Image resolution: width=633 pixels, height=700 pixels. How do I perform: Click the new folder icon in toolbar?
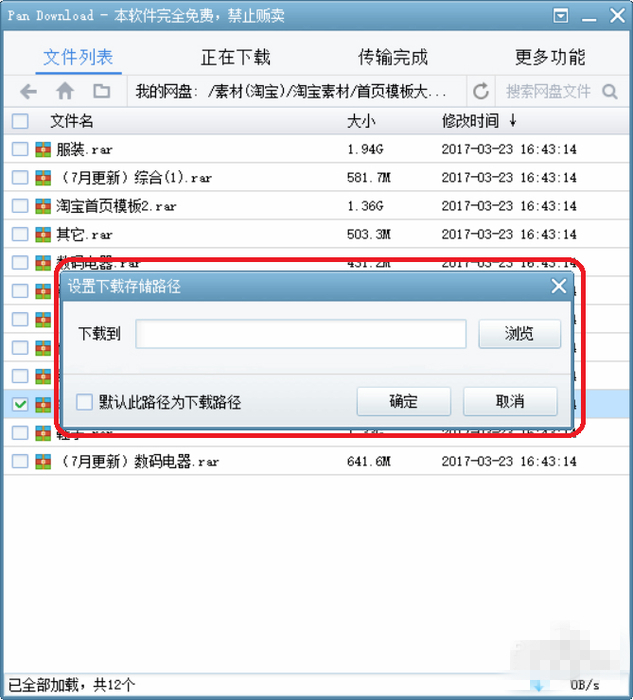(101, 91)
